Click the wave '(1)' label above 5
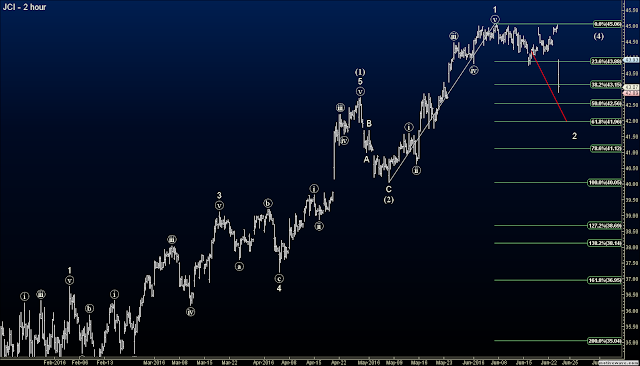This screenshot has width=640, height=366. click(360, 72)
